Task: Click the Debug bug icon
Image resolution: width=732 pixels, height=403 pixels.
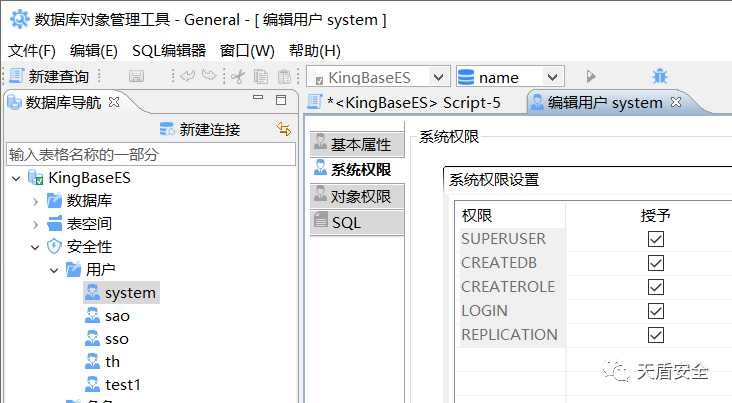Action: [660, 77]
